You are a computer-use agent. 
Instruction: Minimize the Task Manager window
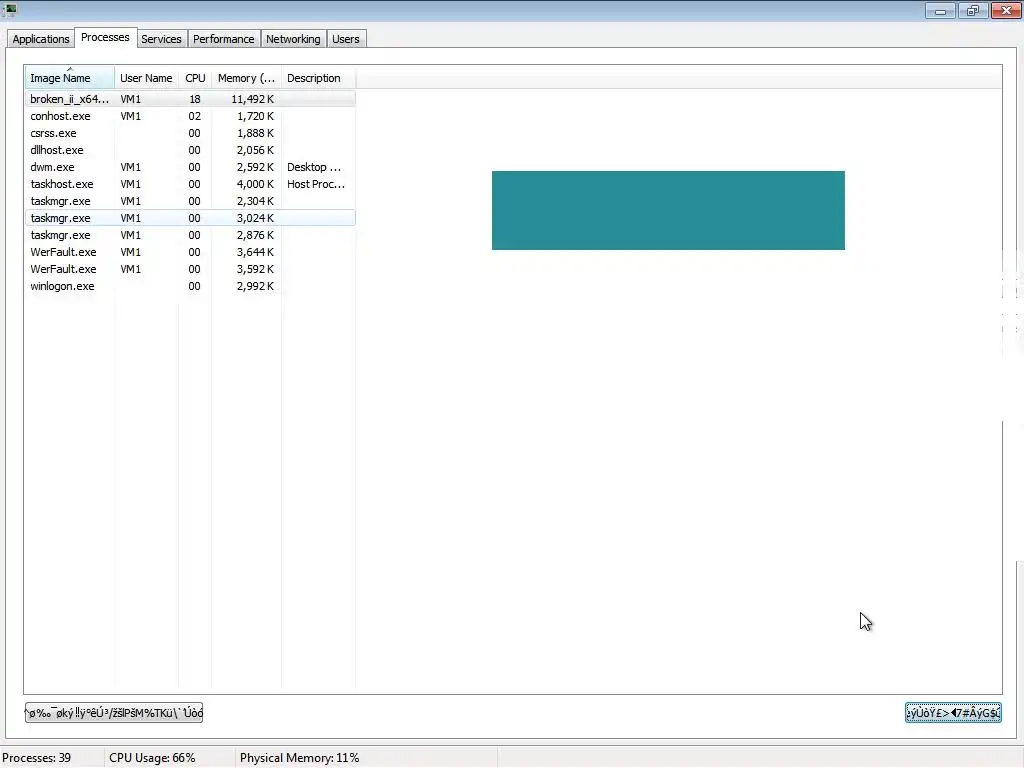pos(940,10)
